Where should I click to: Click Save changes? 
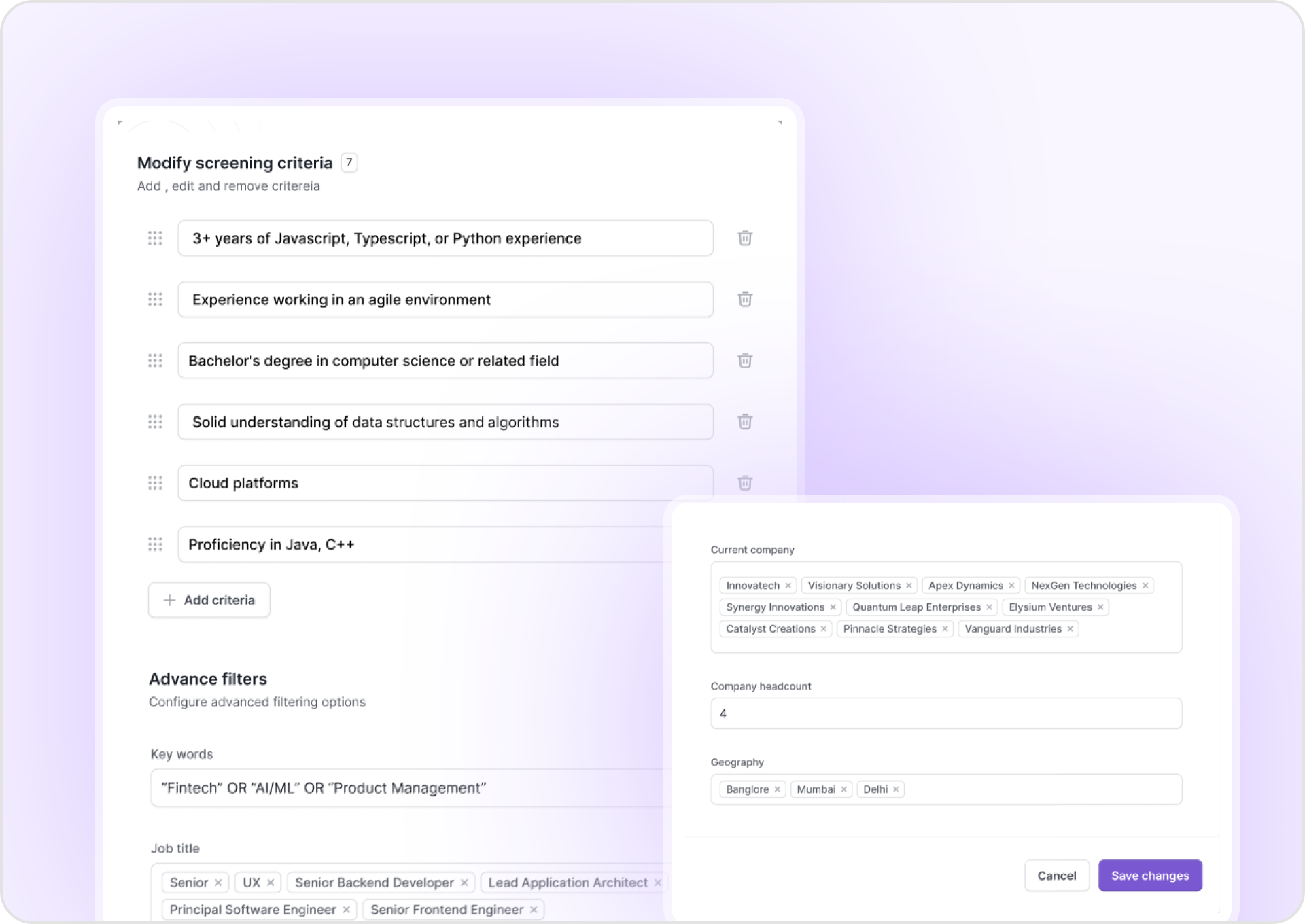click(1150, 876)
